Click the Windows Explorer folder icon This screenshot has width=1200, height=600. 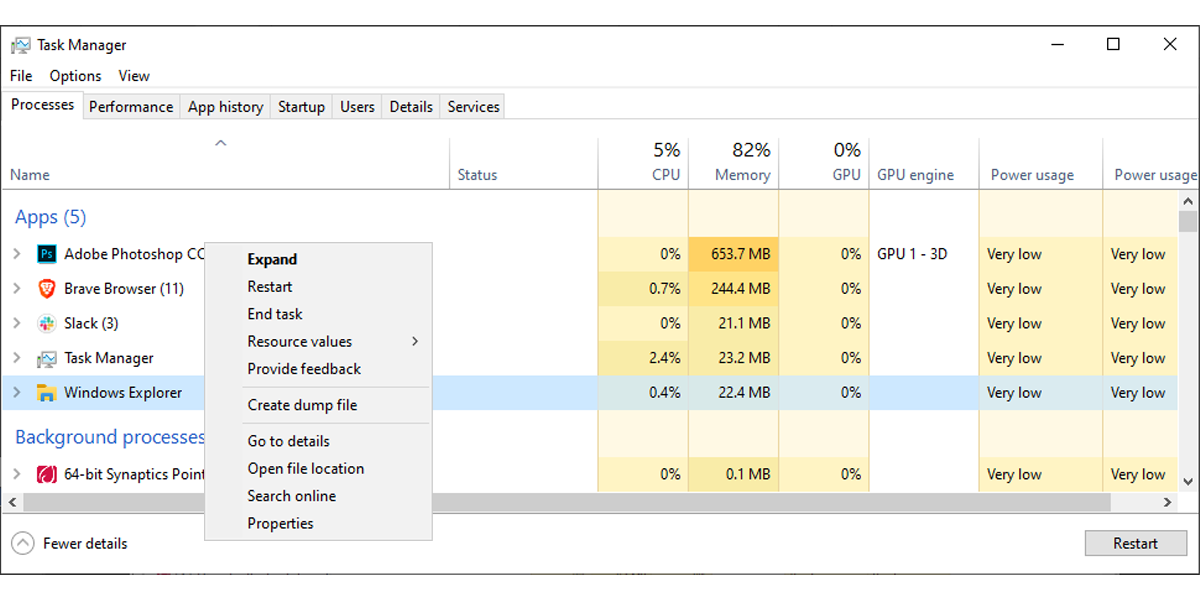tap(46, 393)
